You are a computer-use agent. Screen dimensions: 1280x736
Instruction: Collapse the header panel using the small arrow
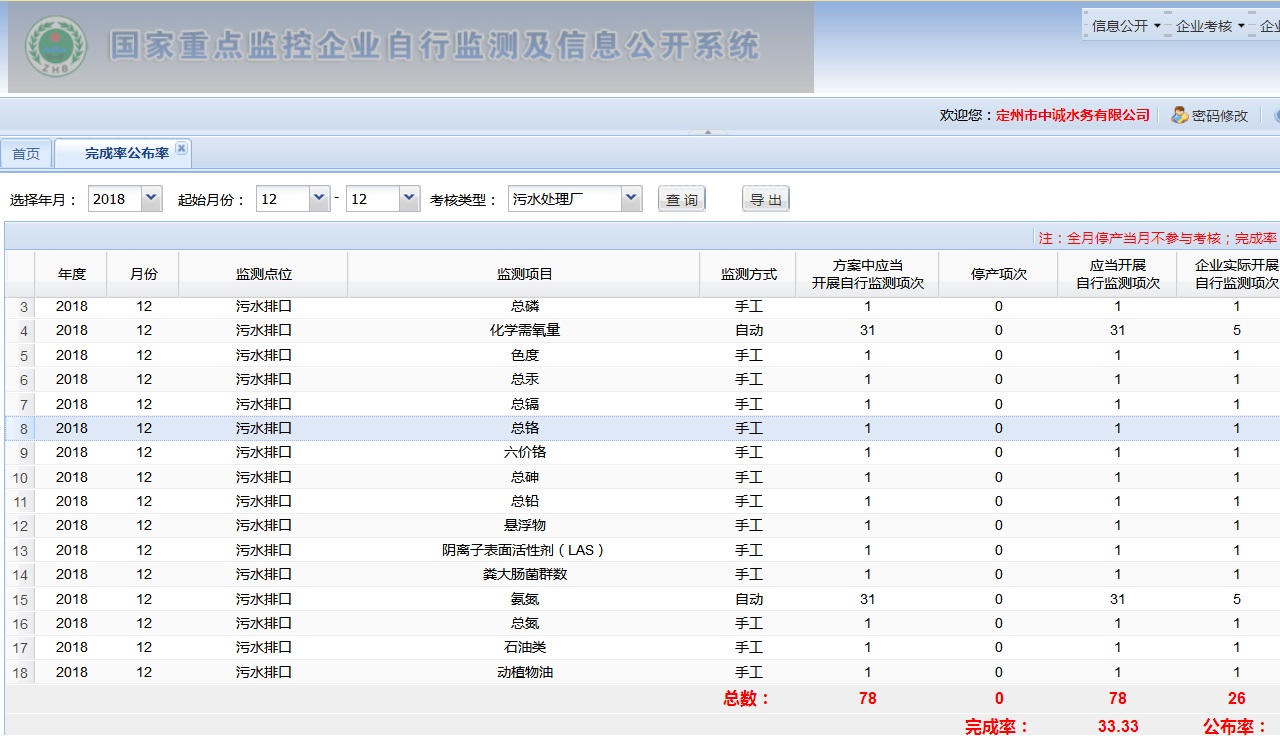(707, 131)
